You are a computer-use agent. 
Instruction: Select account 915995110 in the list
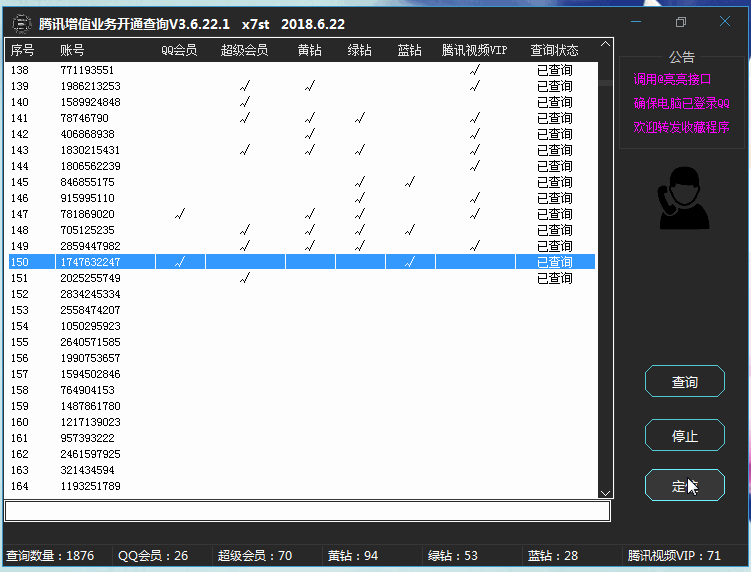(87, 198)
